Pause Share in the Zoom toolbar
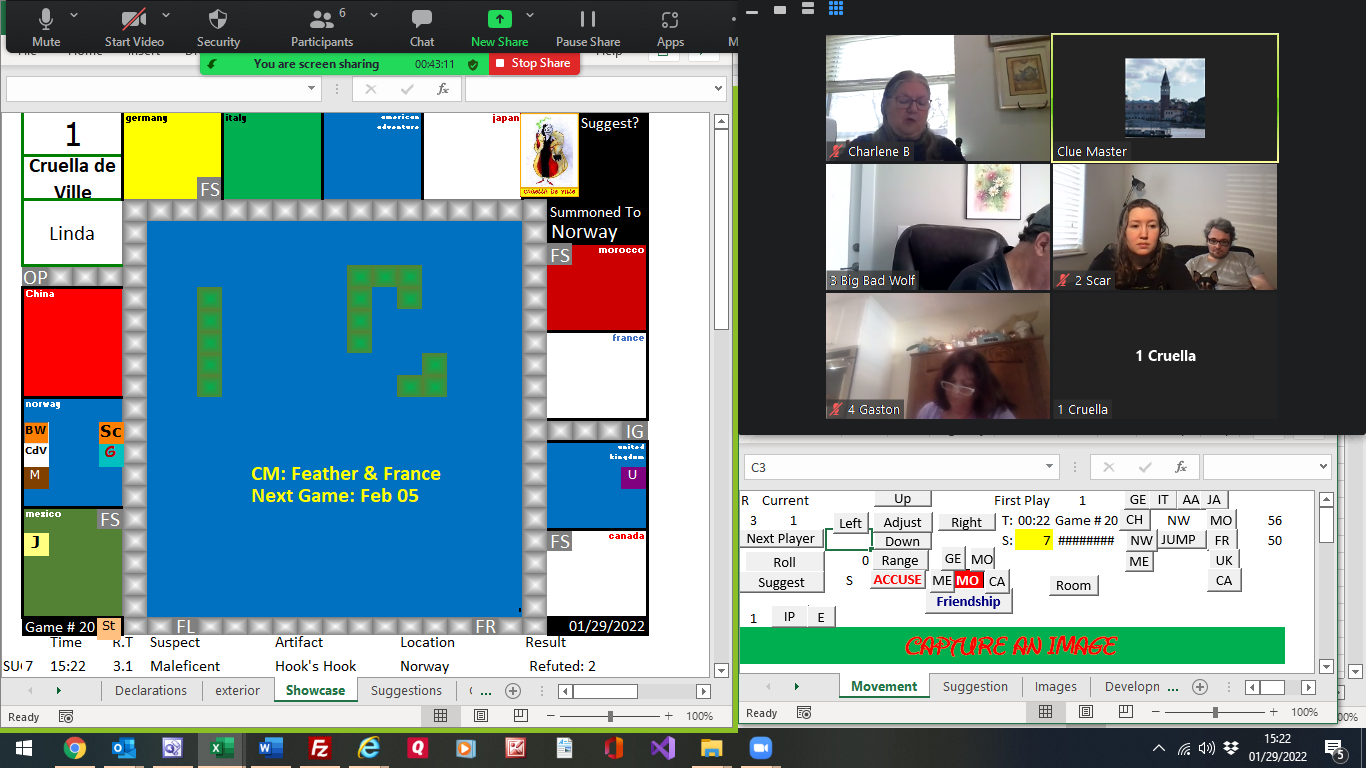The image size is (1366, 768). pos(588,27)
